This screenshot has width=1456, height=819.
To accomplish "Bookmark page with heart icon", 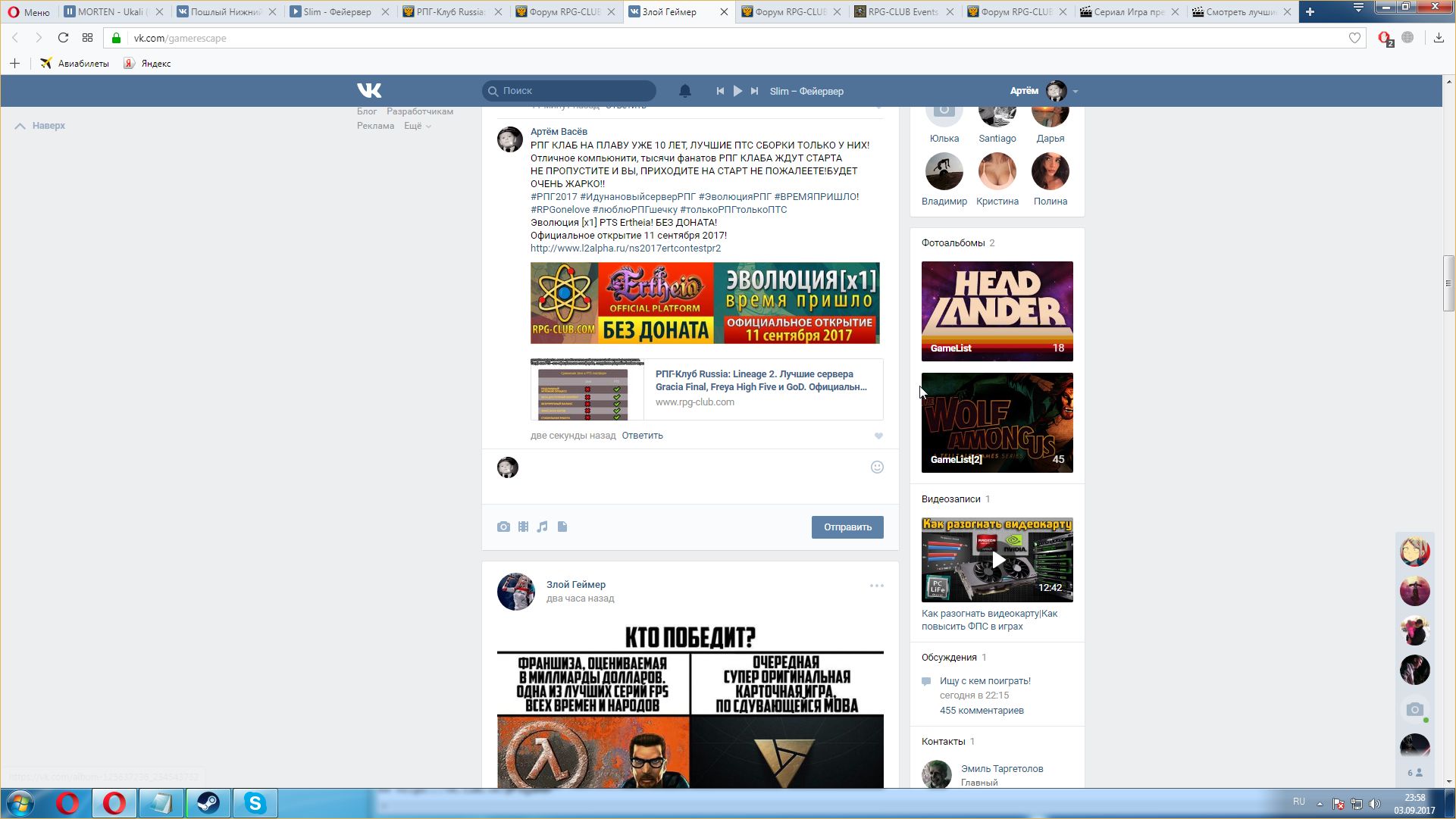I will click(1354, 38).
